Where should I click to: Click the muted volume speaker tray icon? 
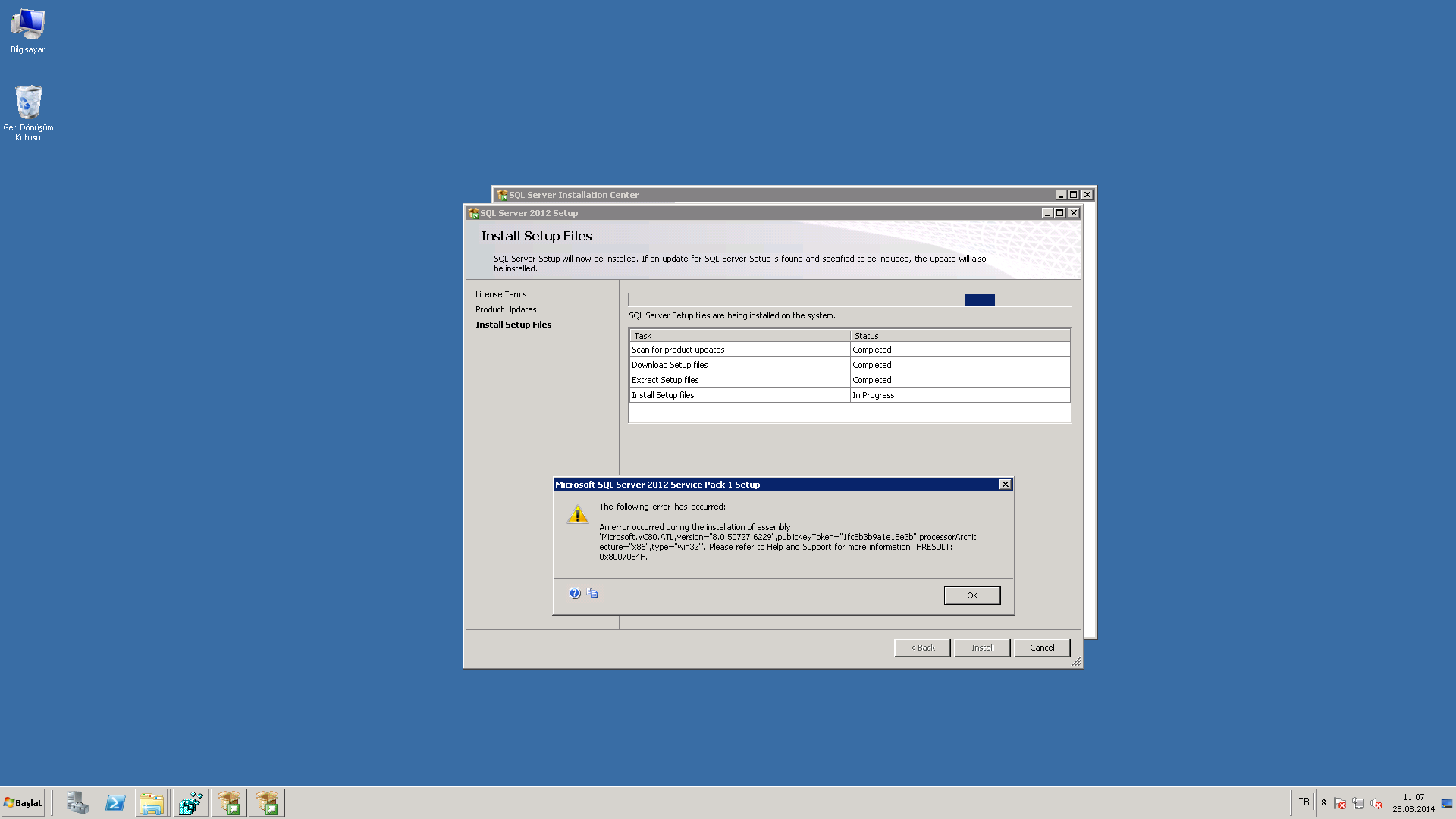point(1376,803)
